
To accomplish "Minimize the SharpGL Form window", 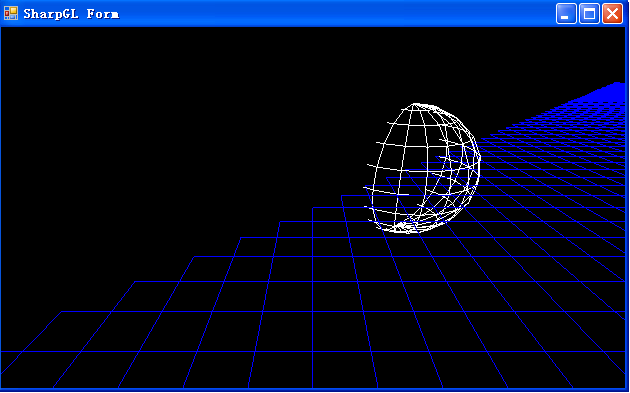I will (566, 14).
